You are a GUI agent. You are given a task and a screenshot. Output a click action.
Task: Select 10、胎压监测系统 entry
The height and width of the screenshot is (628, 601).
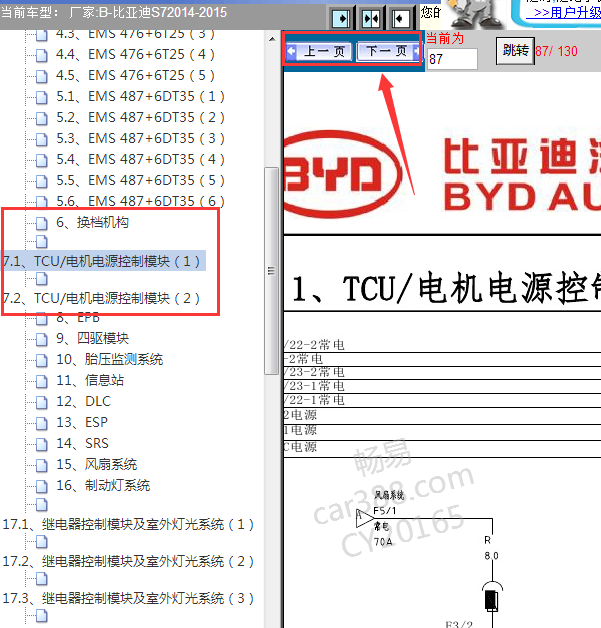[x=110, y=359]
